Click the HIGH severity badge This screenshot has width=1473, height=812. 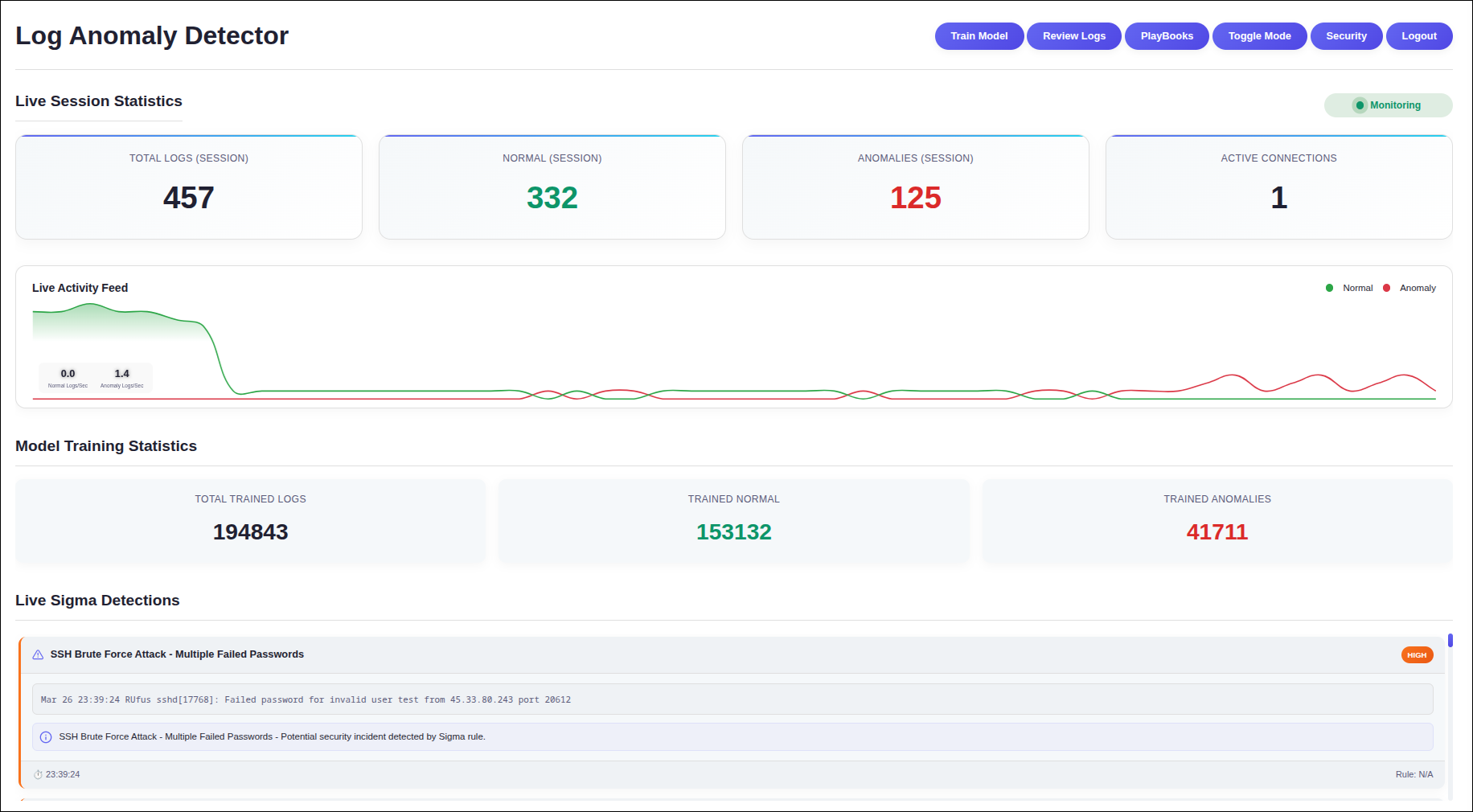click(x=1417, y=655)
